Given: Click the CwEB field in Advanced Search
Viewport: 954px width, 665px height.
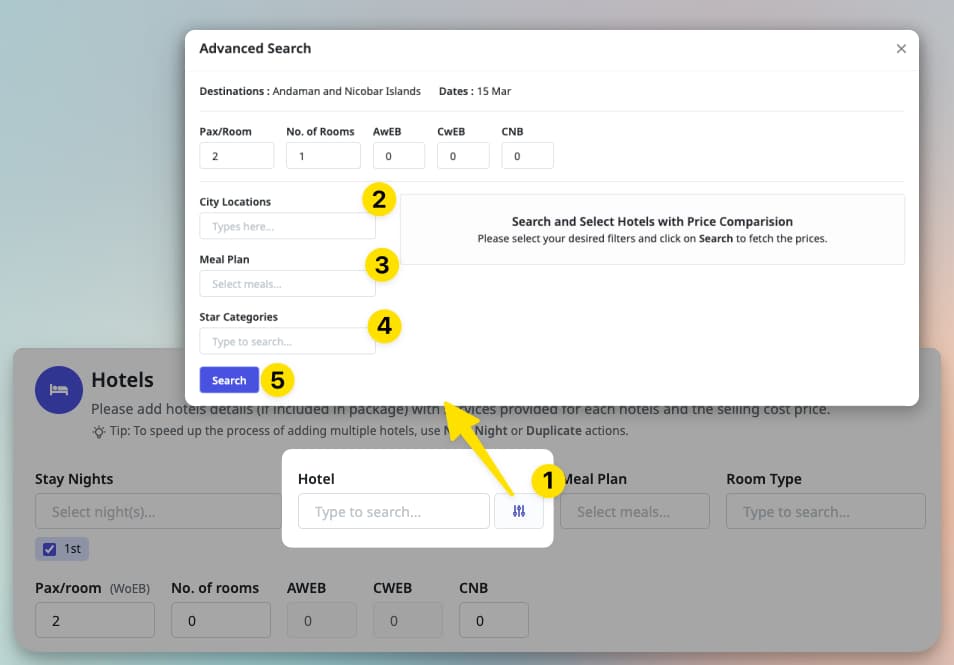Looking at the screenshot, I should (x=462, y=155).
